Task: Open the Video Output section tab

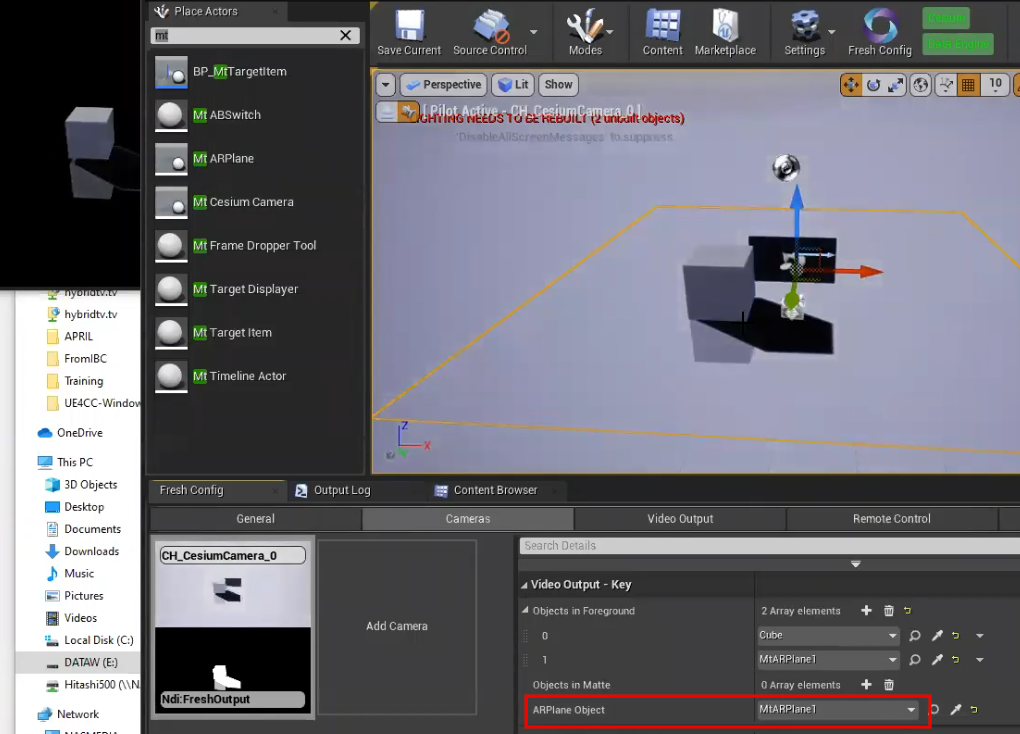Action: pos(680,519)
